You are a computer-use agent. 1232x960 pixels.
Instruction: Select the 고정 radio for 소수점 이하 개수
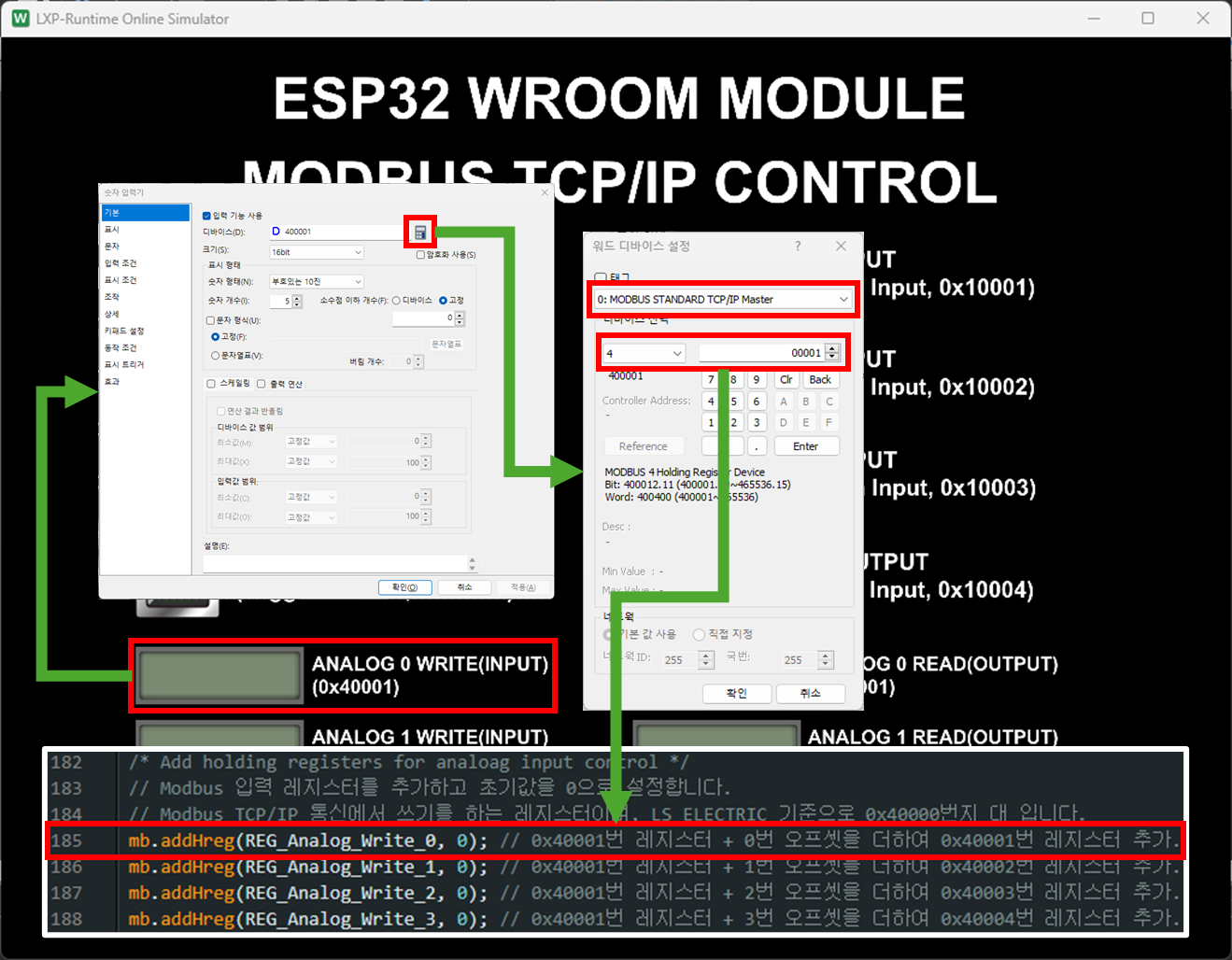(x=443, y=301)
